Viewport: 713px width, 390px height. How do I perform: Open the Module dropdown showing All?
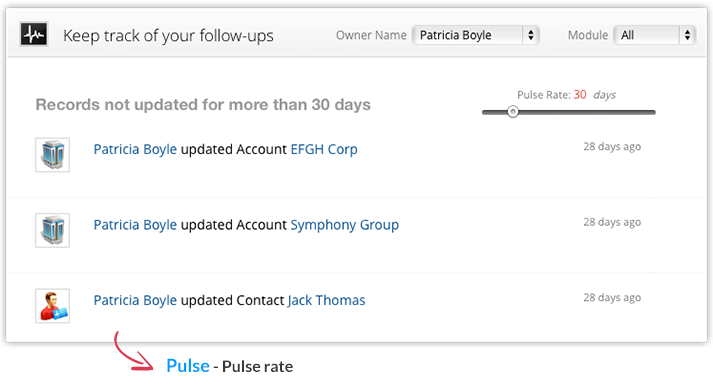[654, 35]
